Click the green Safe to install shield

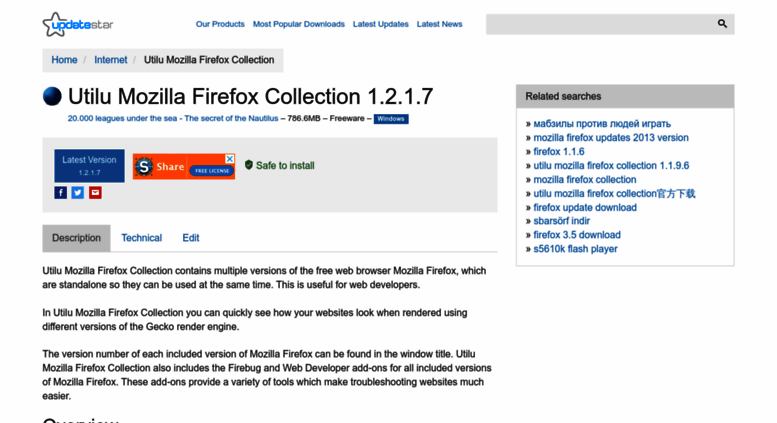(249, 165)
